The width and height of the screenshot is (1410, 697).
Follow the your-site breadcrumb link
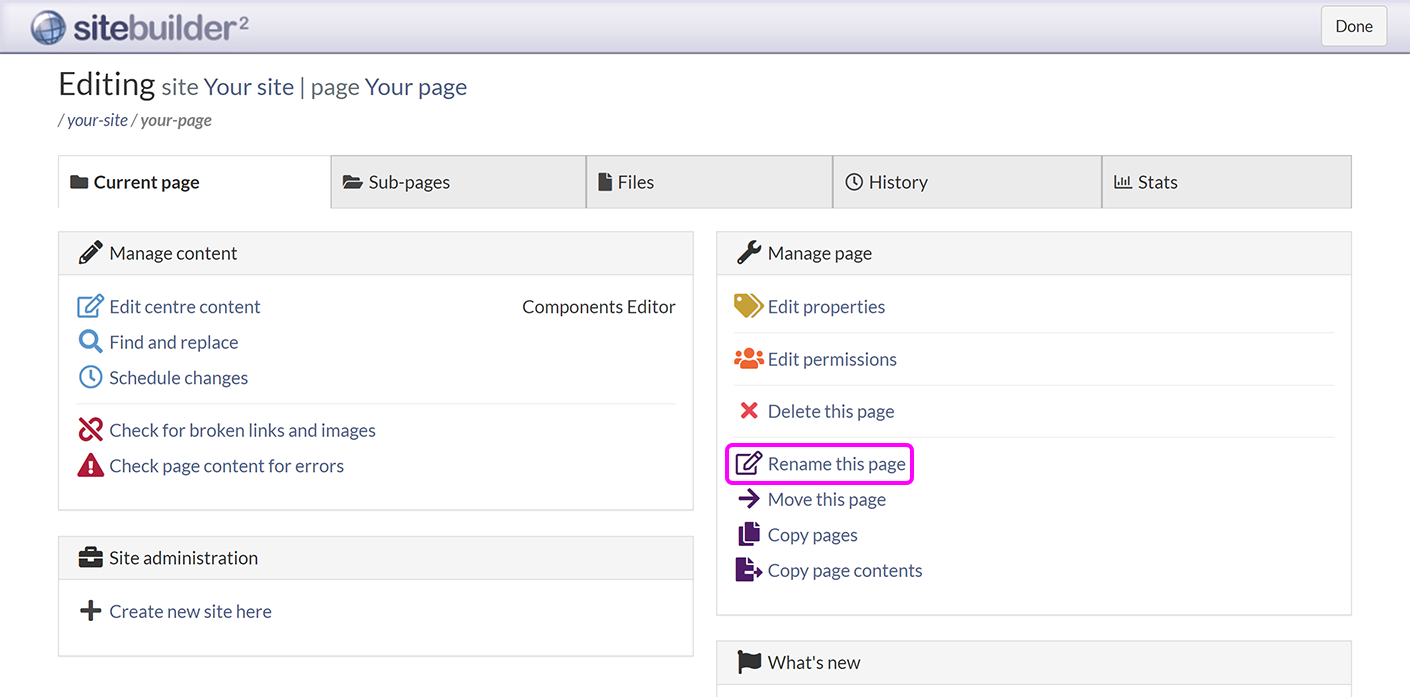[97, 120]
